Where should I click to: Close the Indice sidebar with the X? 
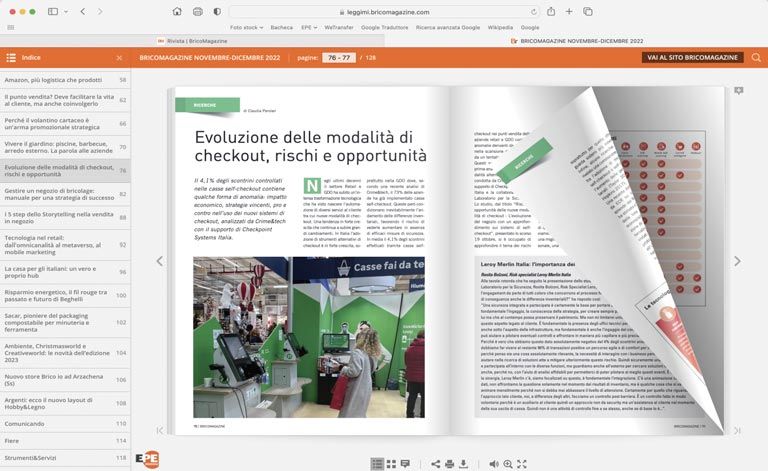point(119,58)
